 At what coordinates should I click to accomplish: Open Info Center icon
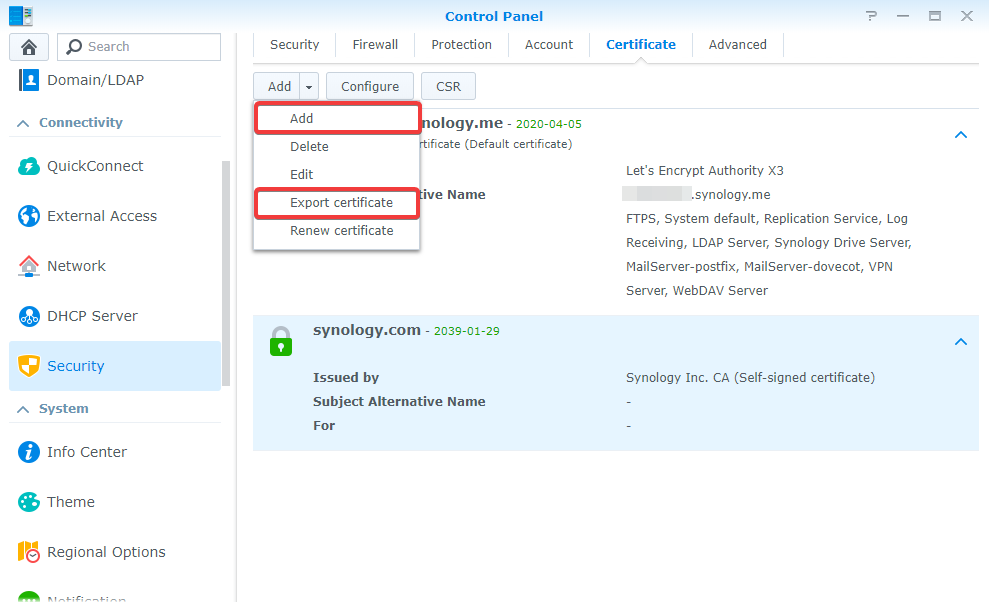tap(28, 452)
